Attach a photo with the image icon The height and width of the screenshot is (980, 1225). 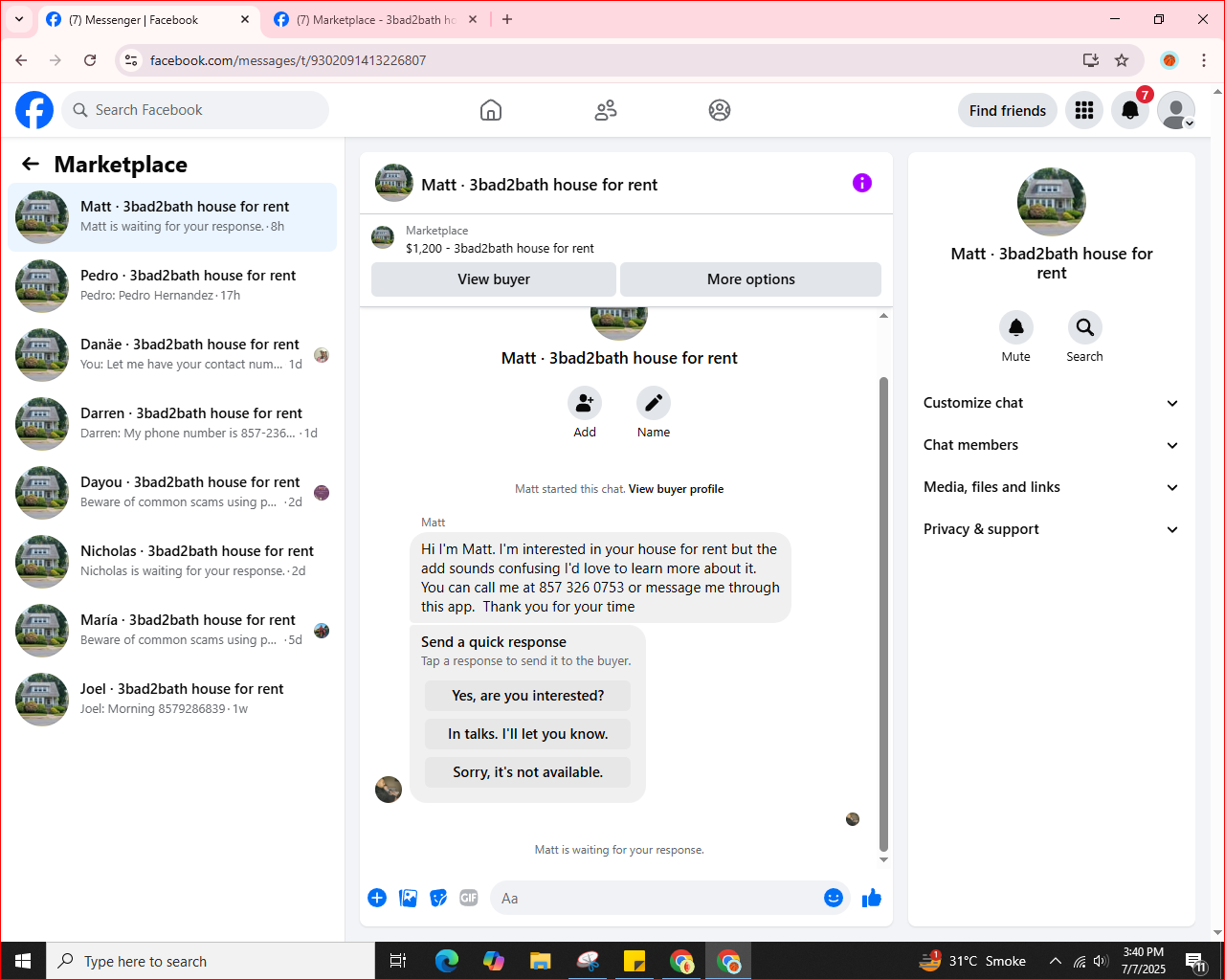pos(408,898)
